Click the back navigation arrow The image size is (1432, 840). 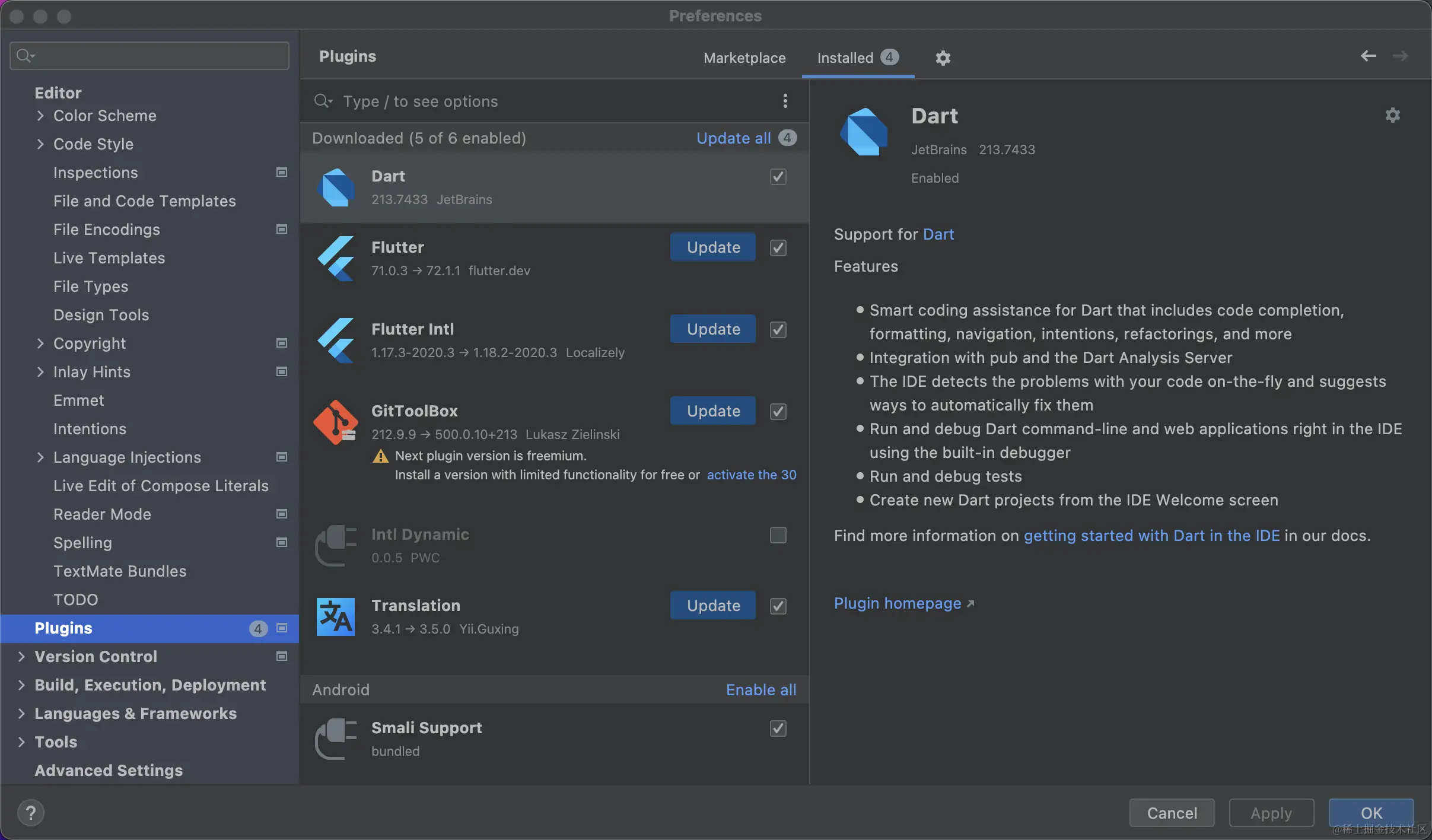pos(1368,56)
